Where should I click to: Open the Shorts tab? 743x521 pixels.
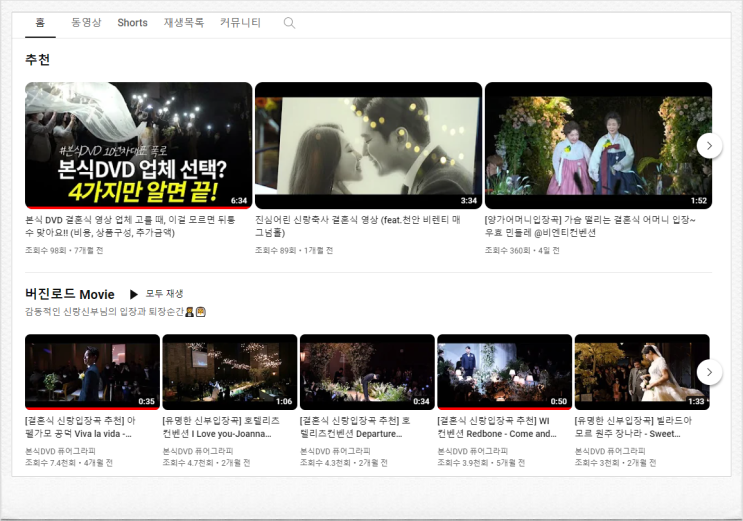132,23
